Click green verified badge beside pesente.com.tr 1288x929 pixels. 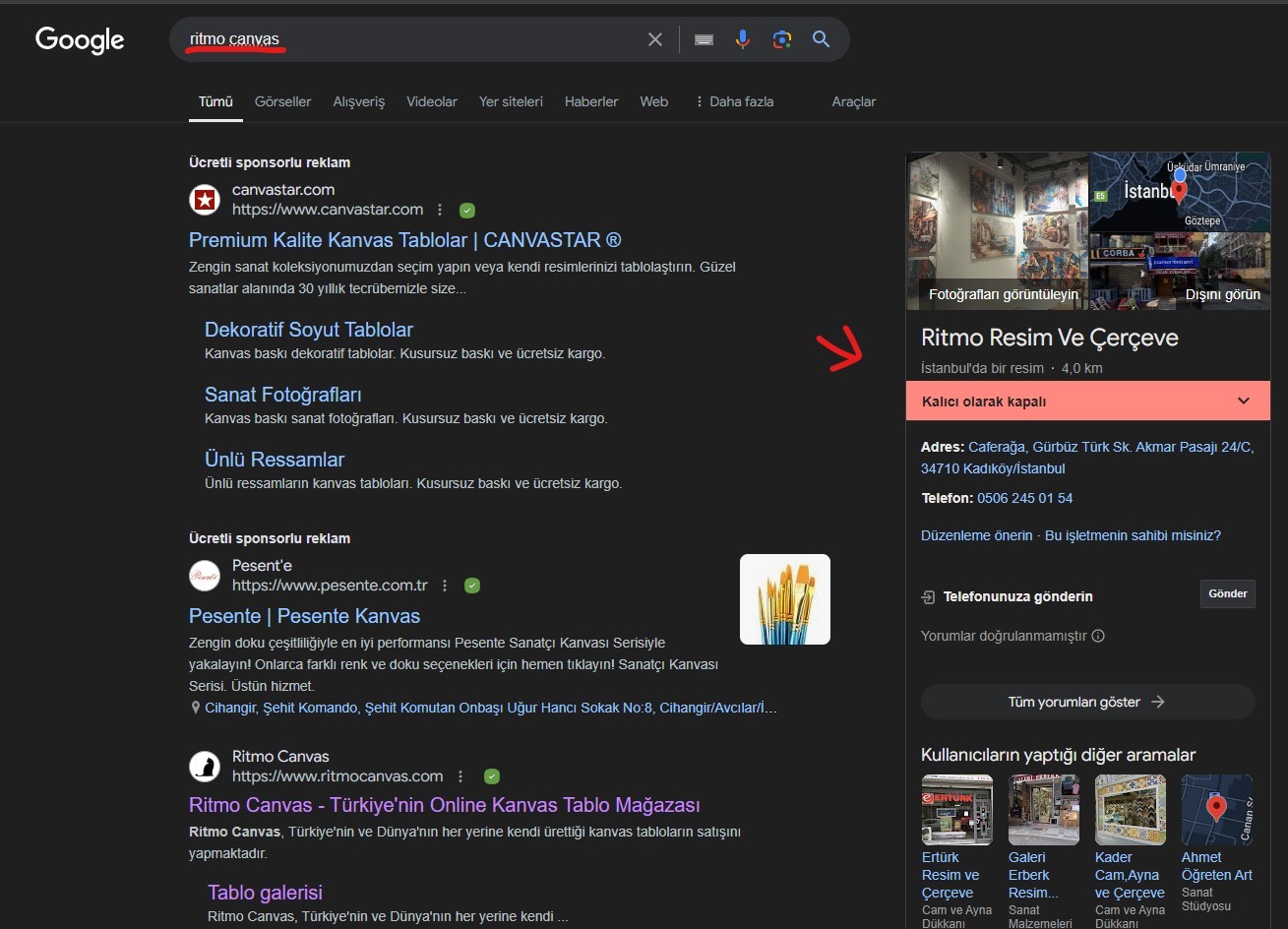pos(472,586)
